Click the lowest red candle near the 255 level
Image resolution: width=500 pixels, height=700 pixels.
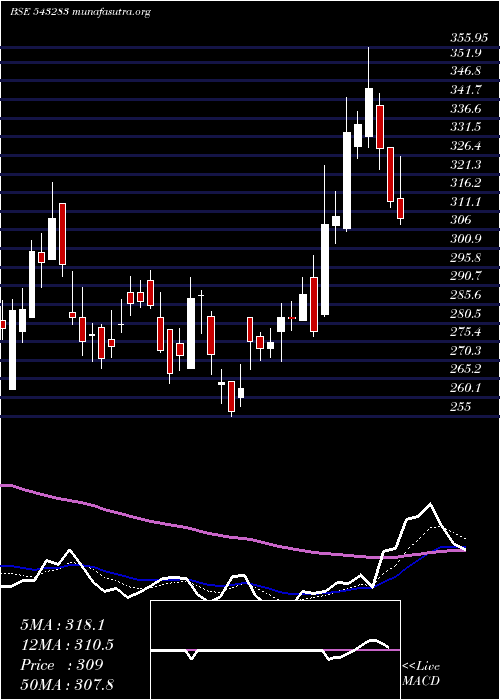coord(231,396)
